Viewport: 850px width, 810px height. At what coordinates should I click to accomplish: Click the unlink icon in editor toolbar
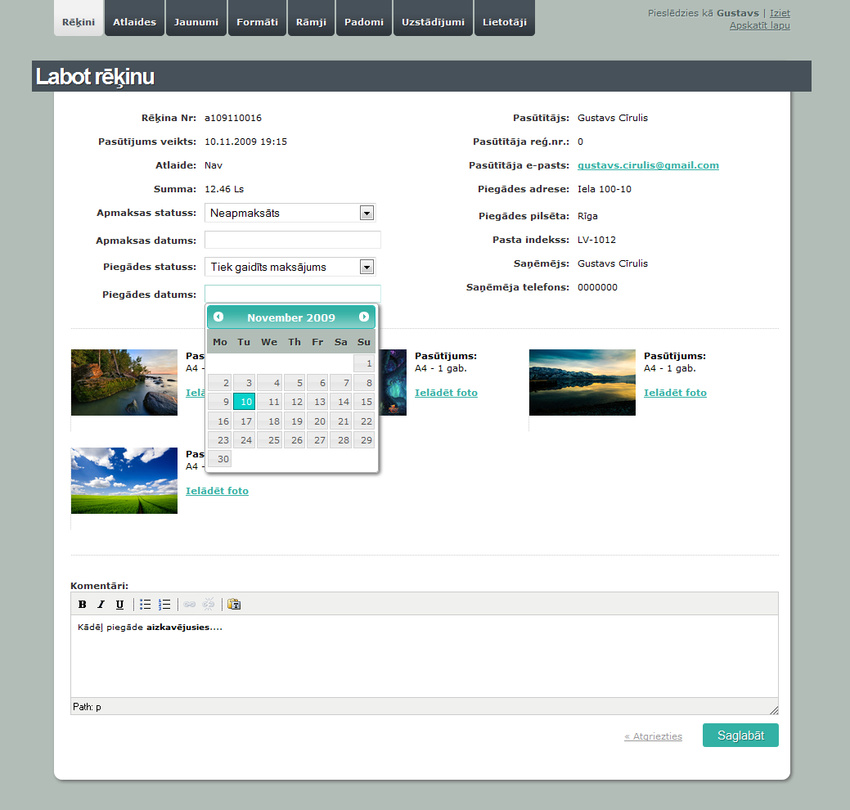[209, 604]
